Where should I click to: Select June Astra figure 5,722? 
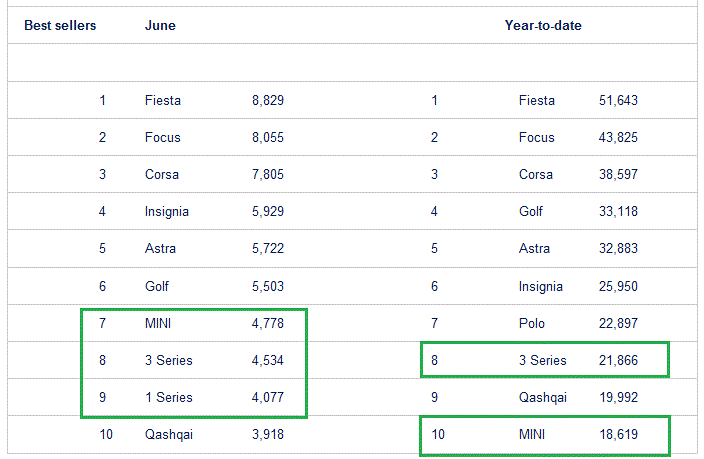tap(268, 249)
